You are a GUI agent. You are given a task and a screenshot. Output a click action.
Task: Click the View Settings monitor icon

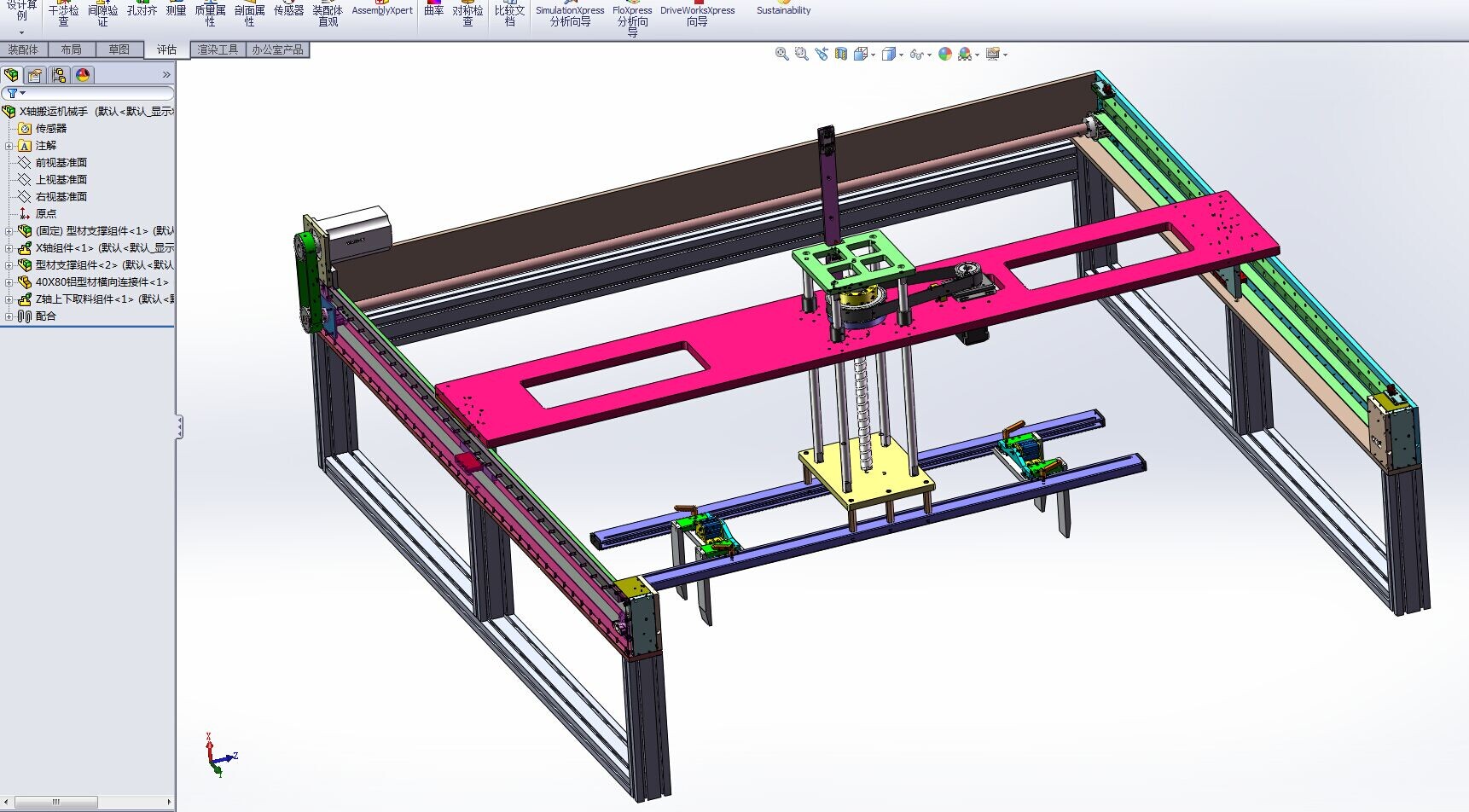992,54
